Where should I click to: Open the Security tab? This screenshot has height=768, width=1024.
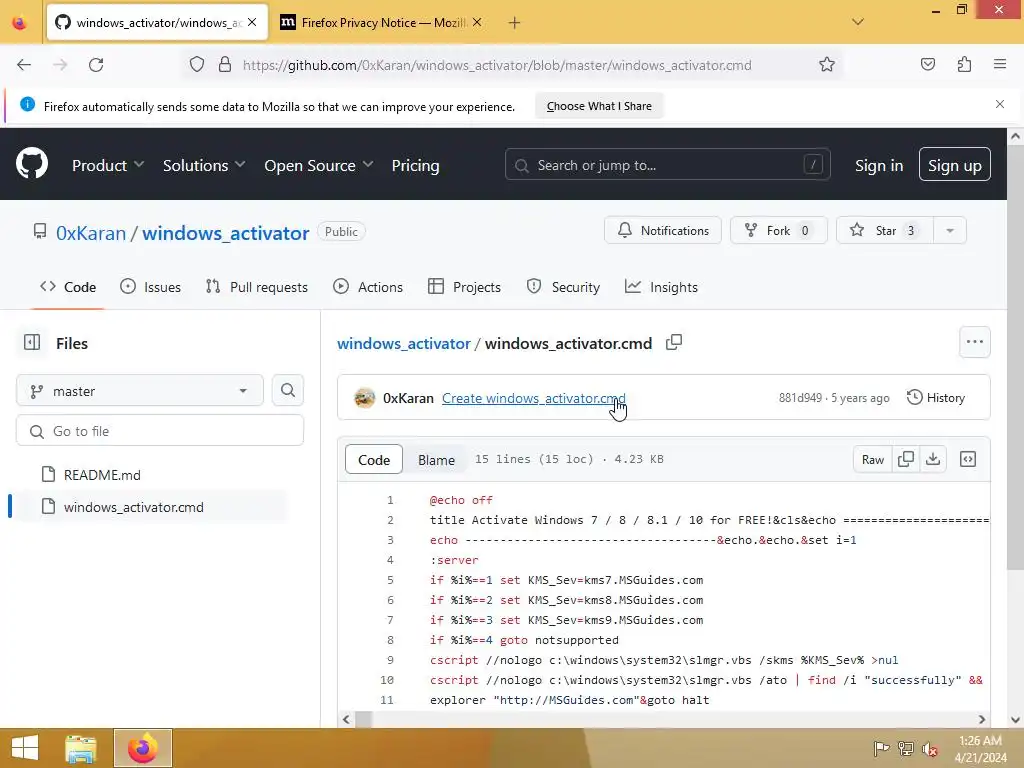point(563,287)
